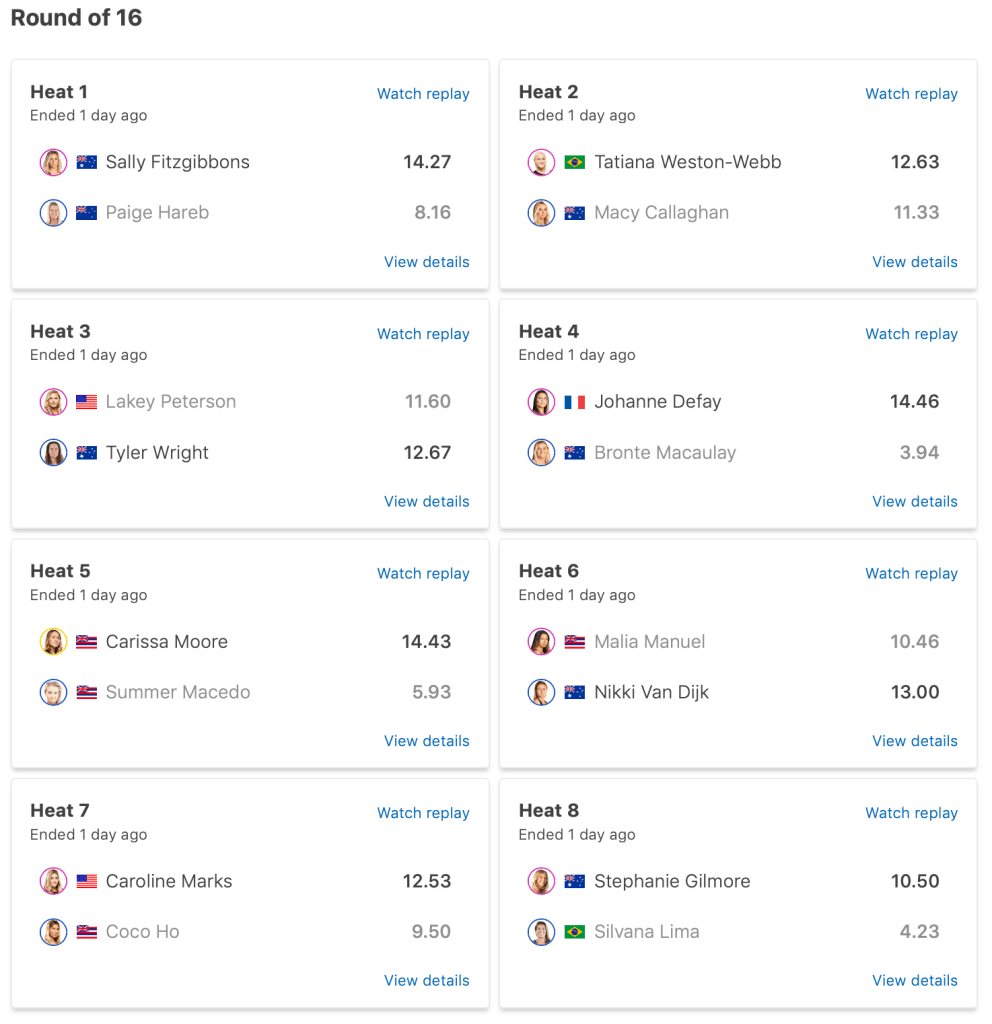Click Coco Ho's avatar photo

pyautogui.click(x=53, y=932)
